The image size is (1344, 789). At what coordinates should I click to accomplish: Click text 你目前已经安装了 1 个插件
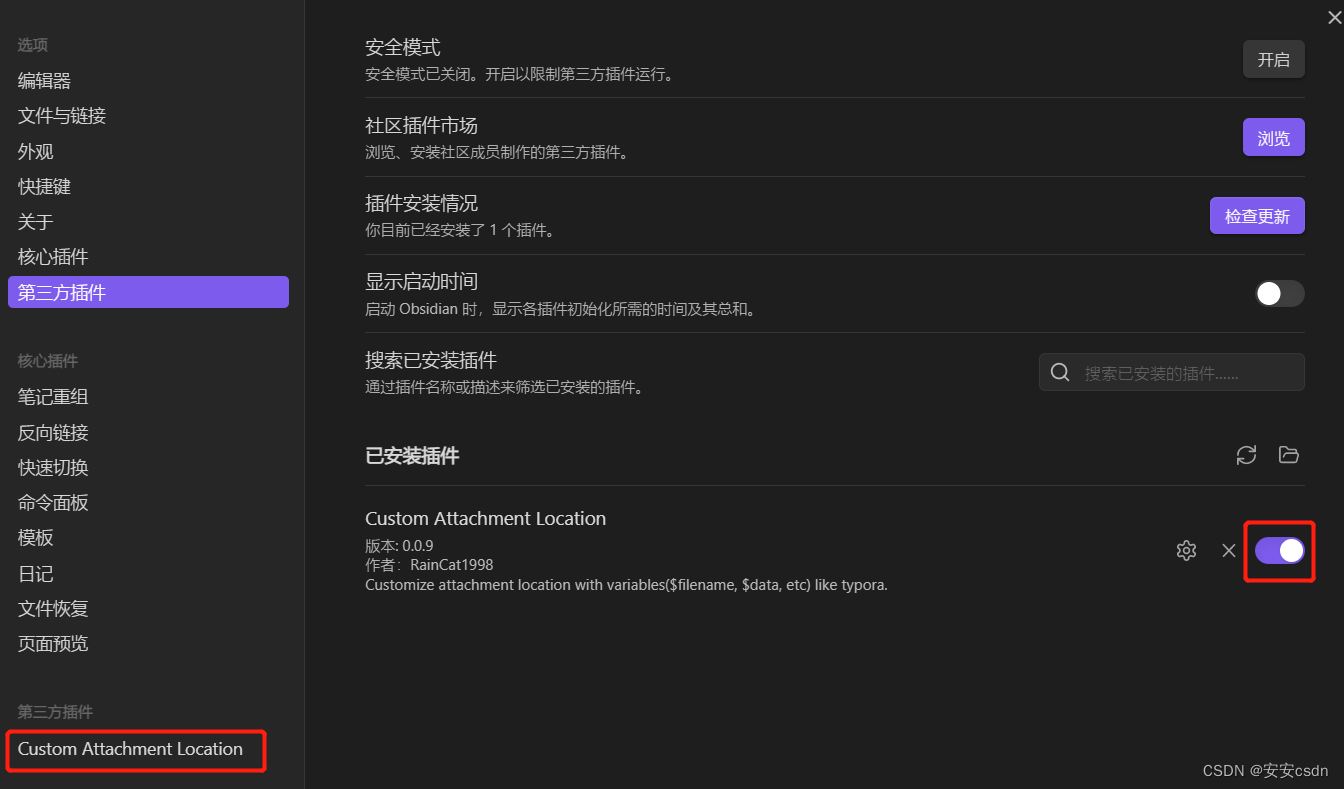coord(460,231)
